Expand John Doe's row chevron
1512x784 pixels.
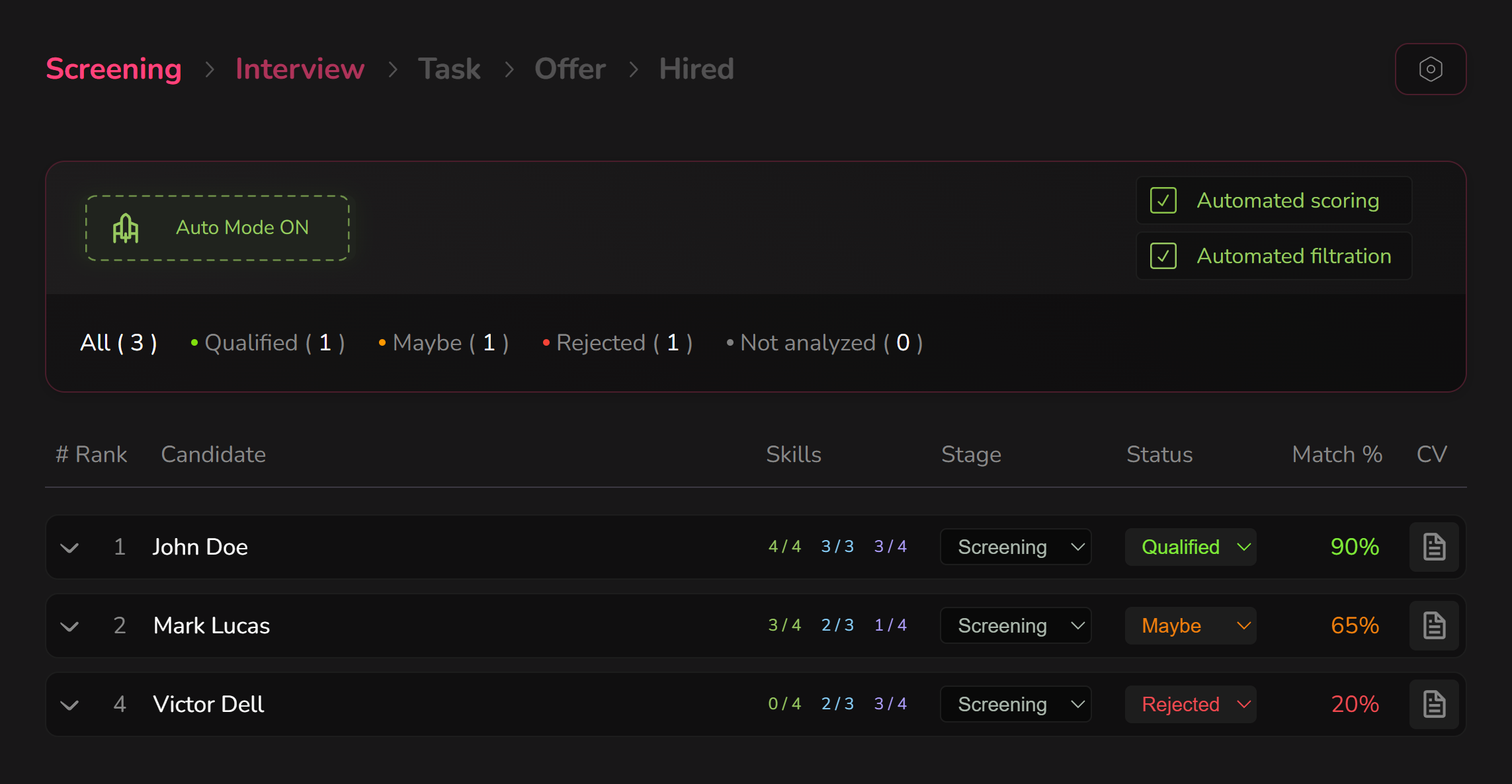[69, 547]
